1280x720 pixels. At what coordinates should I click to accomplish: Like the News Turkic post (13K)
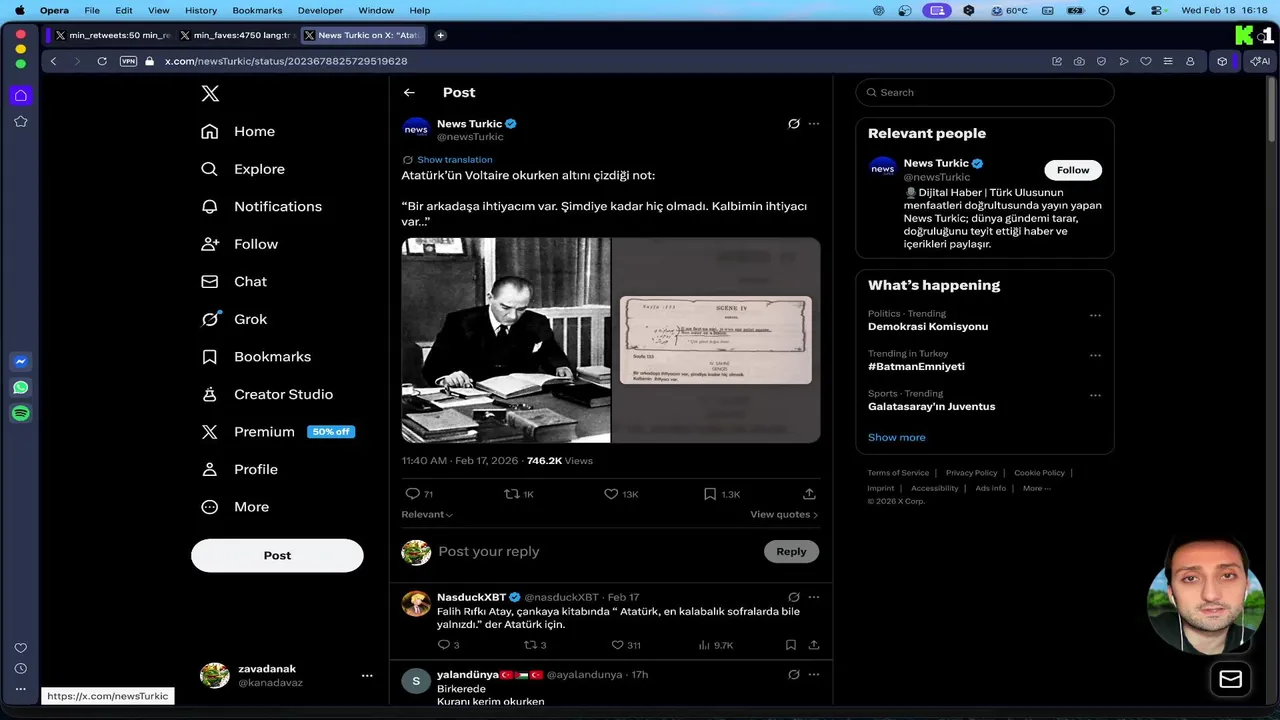[x=612, y=494]
